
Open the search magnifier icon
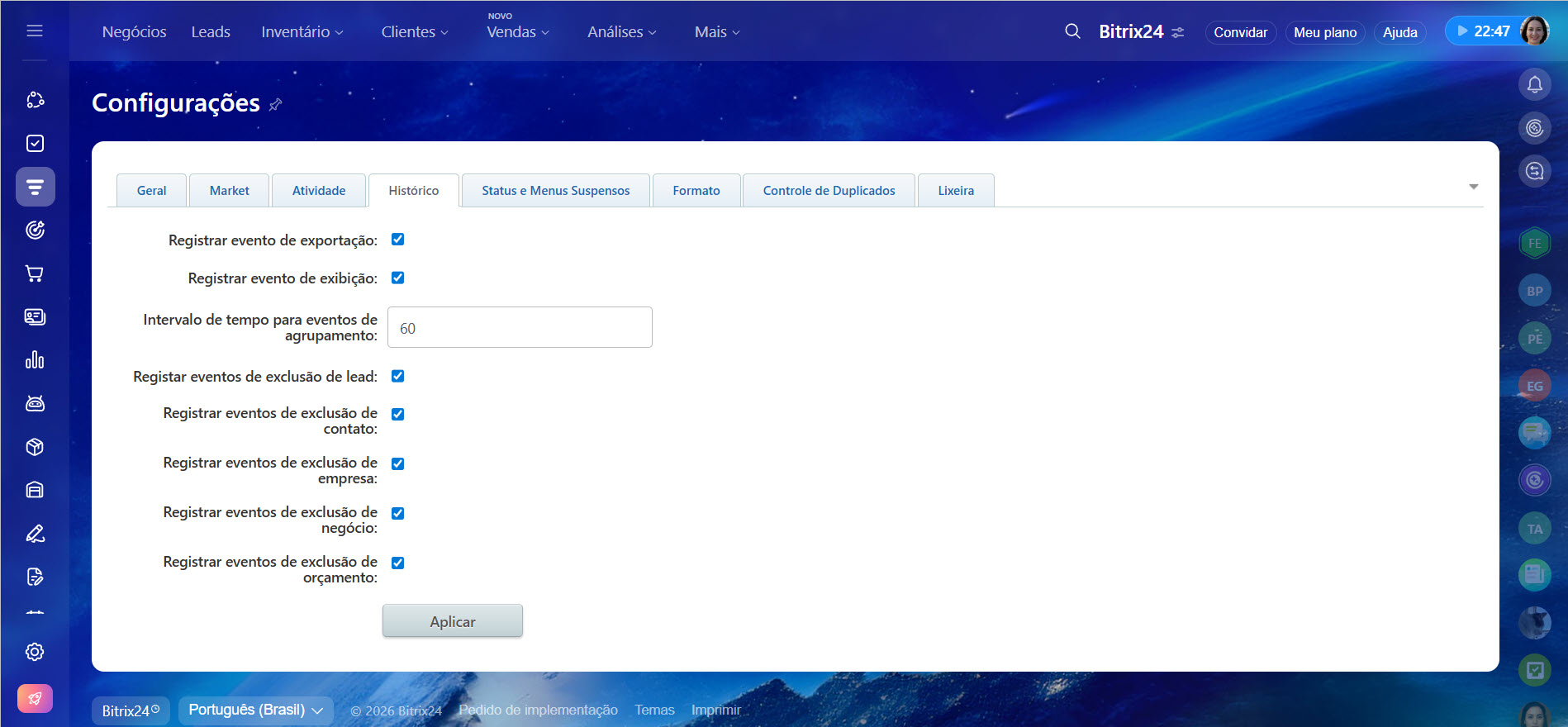1072,31
